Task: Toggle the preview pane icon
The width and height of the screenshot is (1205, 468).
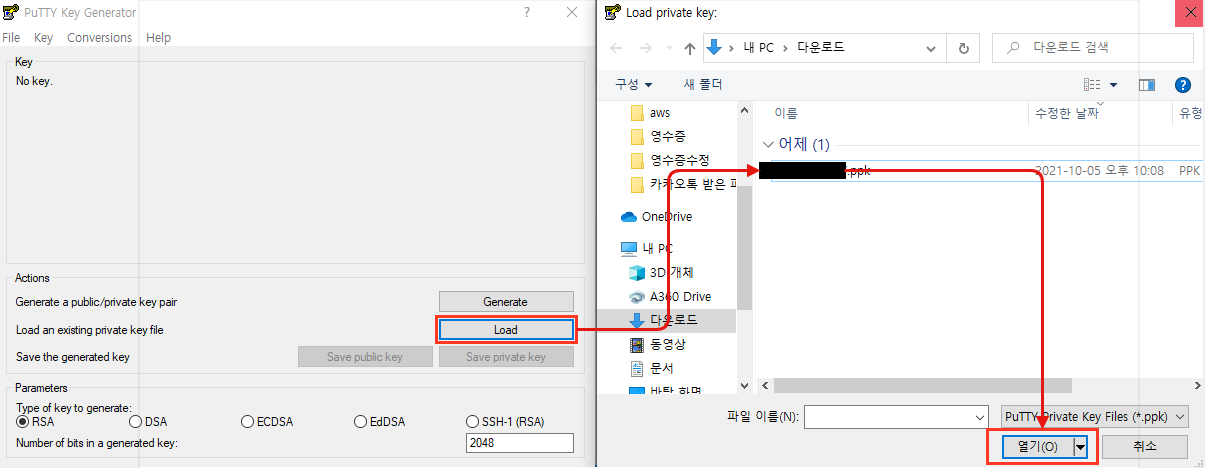Action: coord(1147,85)
